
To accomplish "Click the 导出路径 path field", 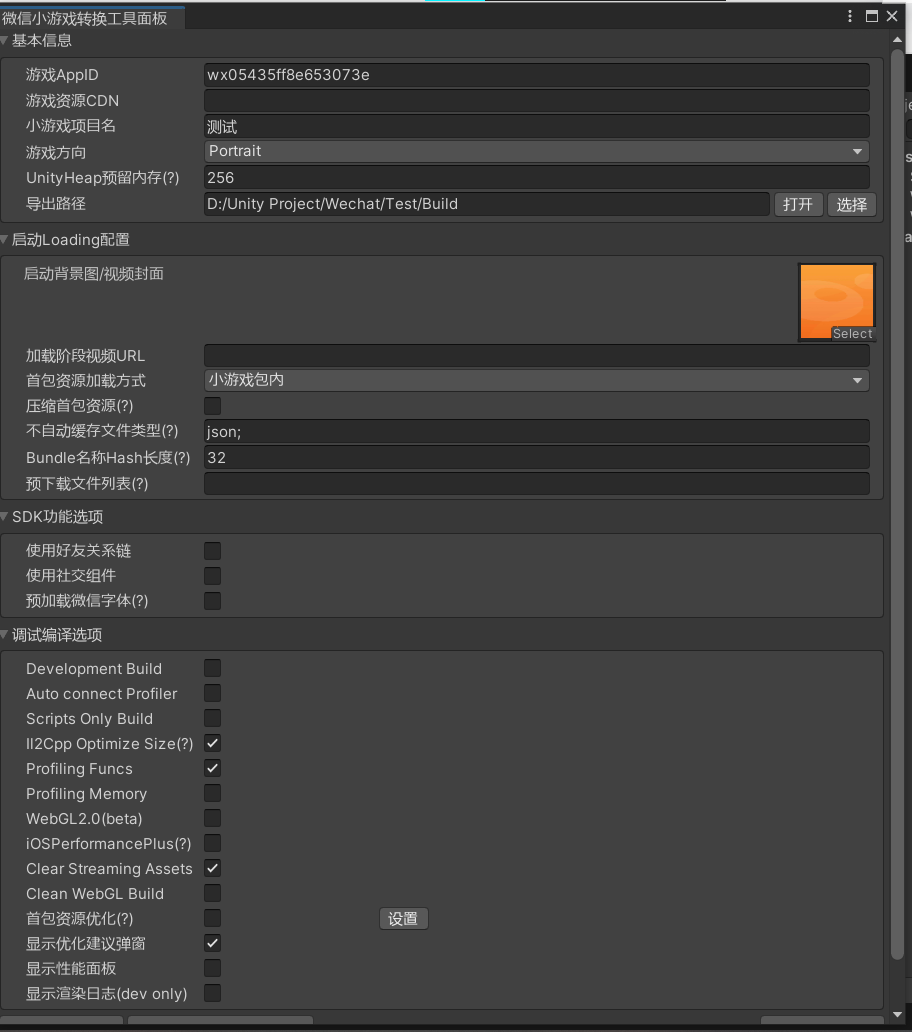I will (x=486, y=204).
